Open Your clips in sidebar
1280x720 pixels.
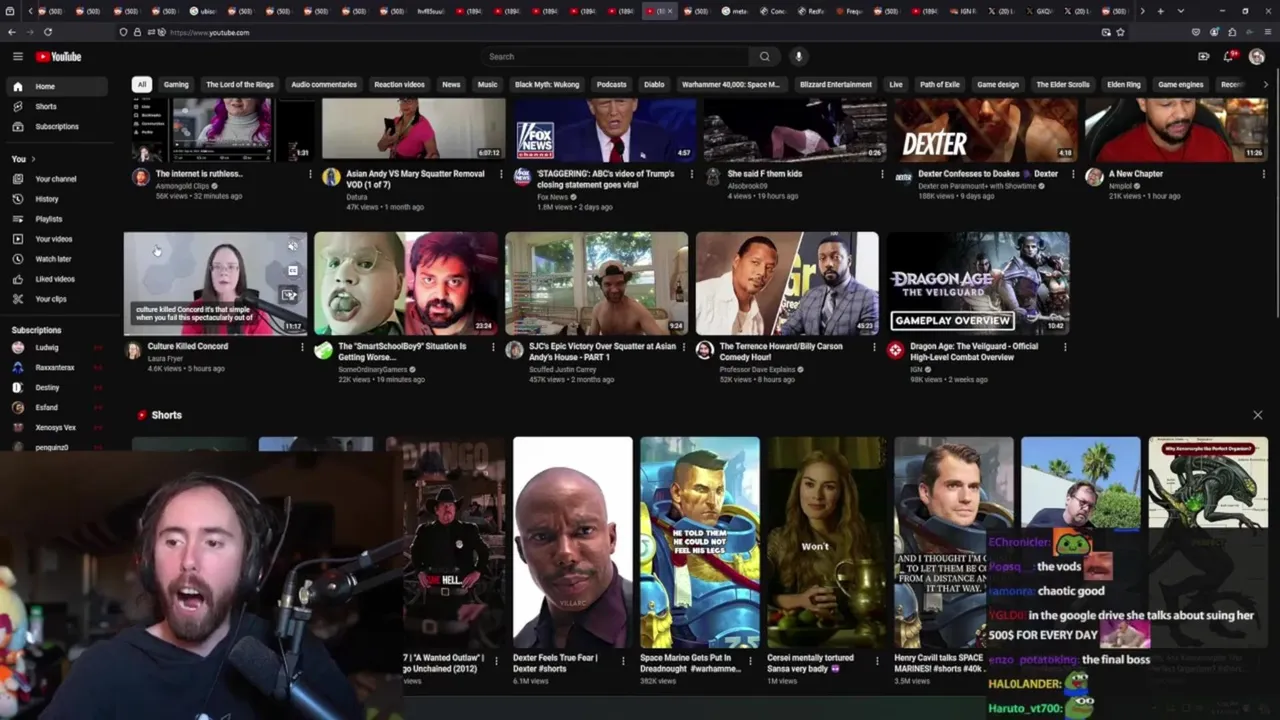click(57, 299)
